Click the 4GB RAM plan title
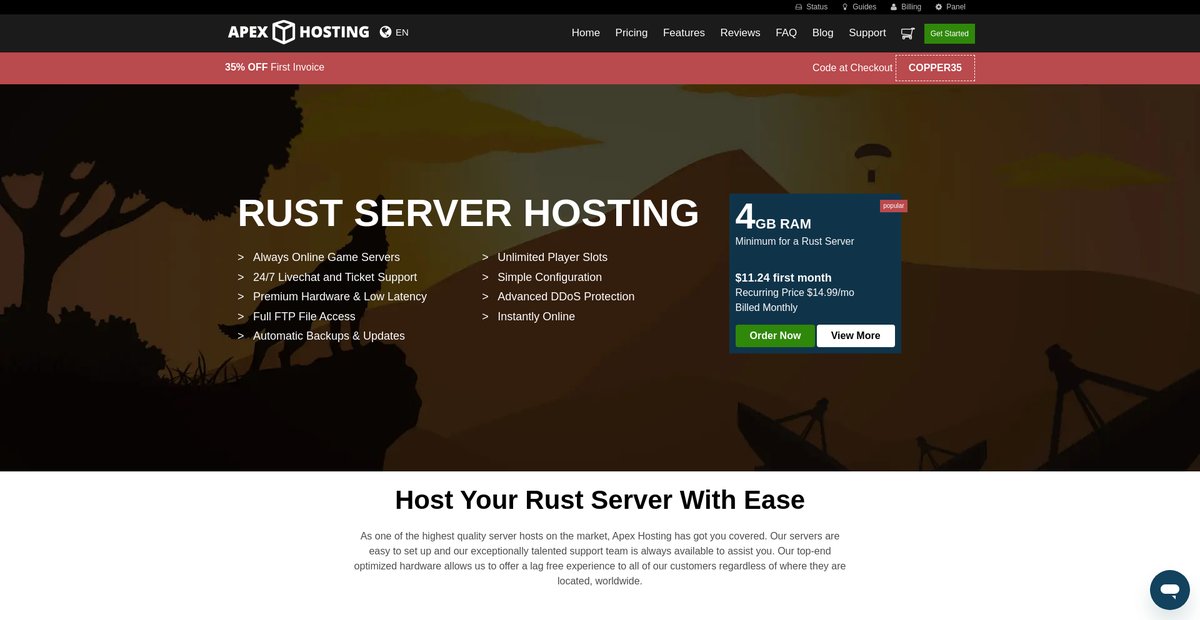 [773, 218]
